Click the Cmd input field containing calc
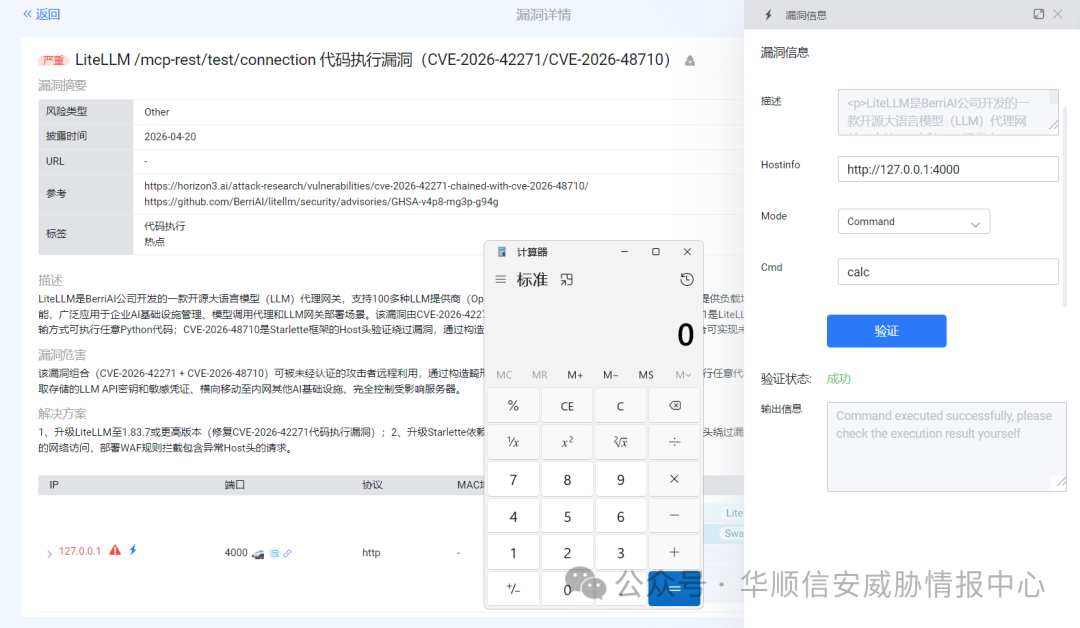 (x=948, y=272)
